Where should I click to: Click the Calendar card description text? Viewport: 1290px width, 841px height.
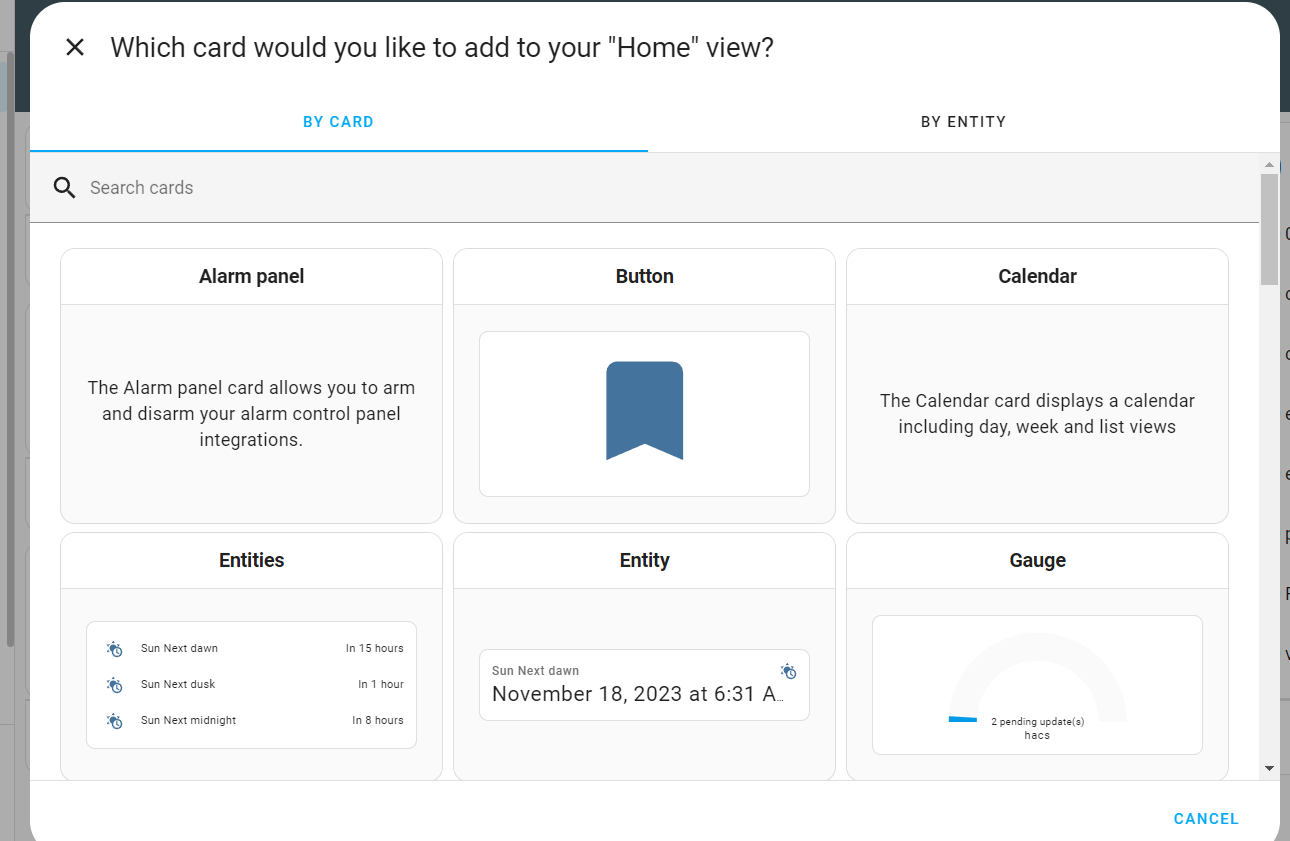[1037, 414]
